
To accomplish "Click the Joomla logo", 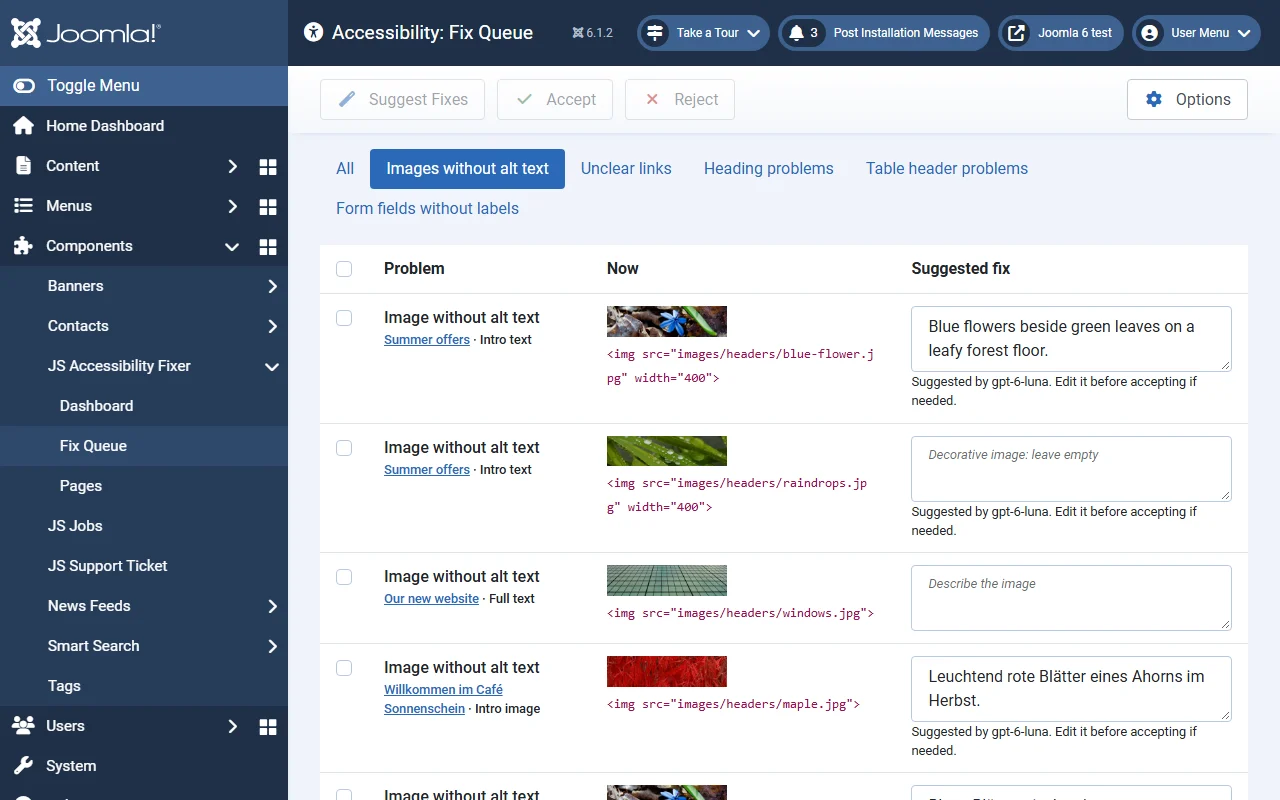I will click(85, 33).
